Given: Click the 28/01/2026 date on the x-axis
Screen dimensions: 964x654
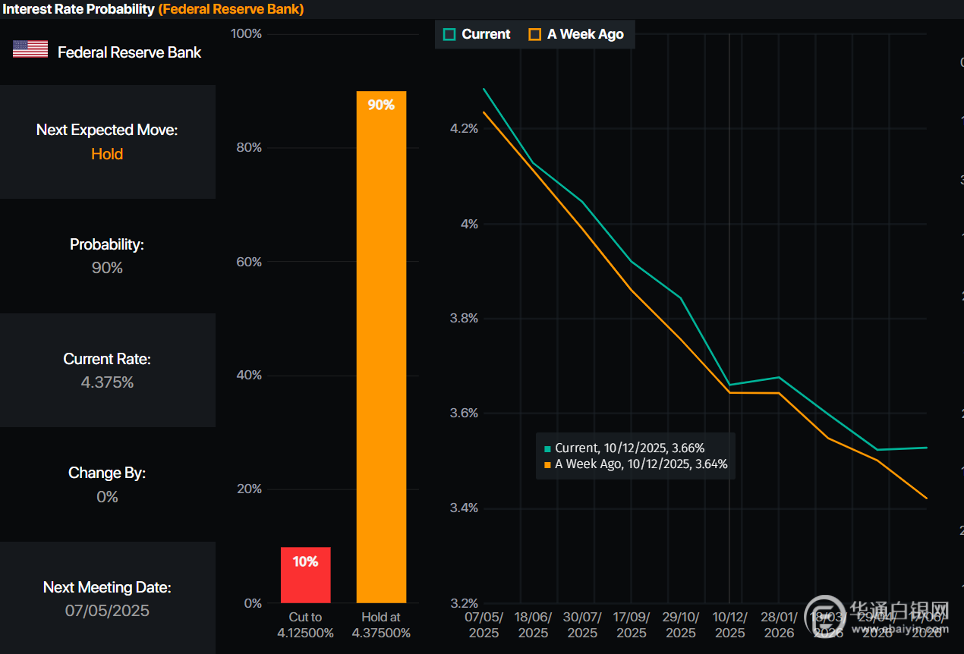Looking at the screenshot, I should [x=779, y=625].
